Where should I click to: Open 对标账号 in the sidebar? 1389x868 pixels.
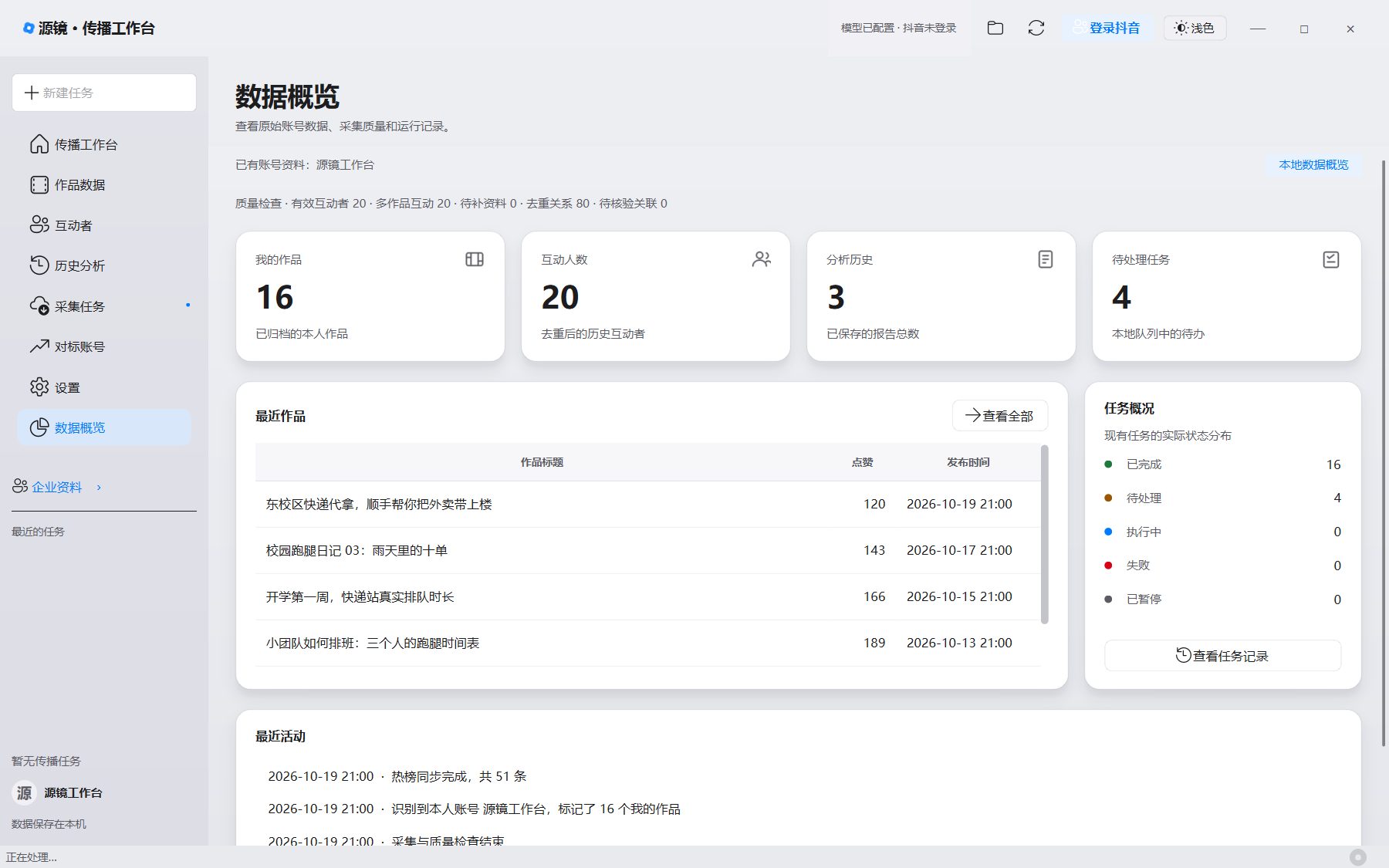(x=104, y=346)
